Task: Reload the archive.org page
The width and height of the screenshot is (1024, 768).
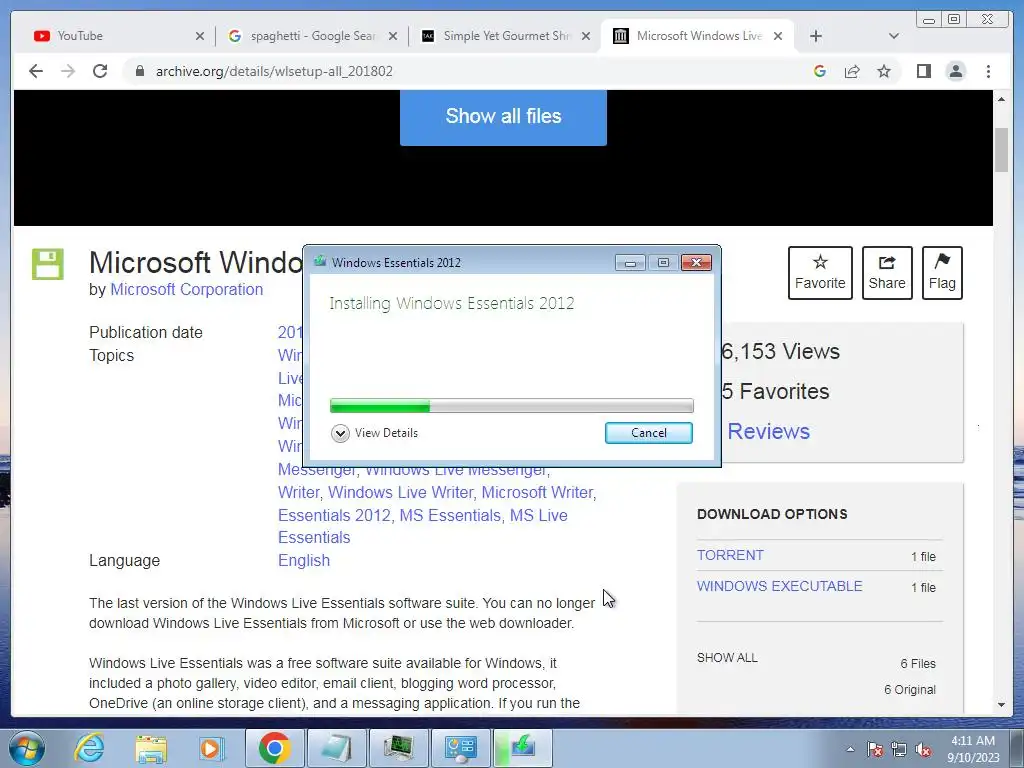Action: 100,71
